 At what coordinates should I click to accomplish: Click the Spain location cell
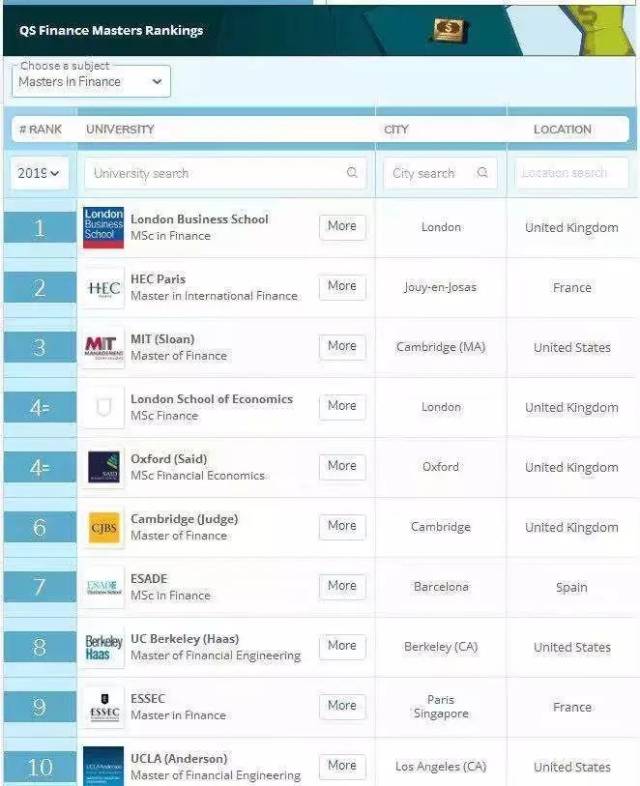[571, 587]
